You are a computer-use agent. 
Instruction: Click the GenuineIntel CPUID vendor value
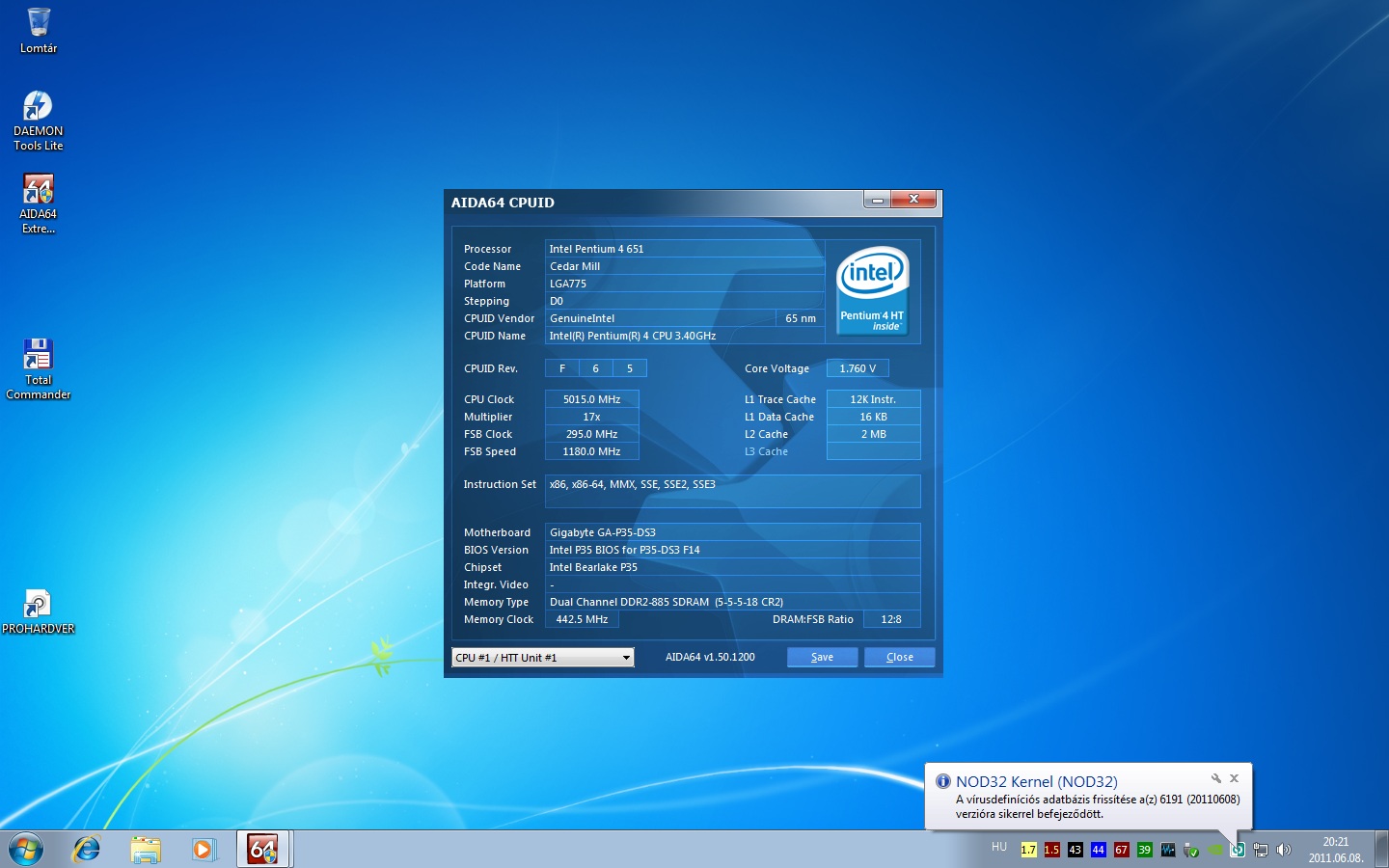(x=660, y=318)
